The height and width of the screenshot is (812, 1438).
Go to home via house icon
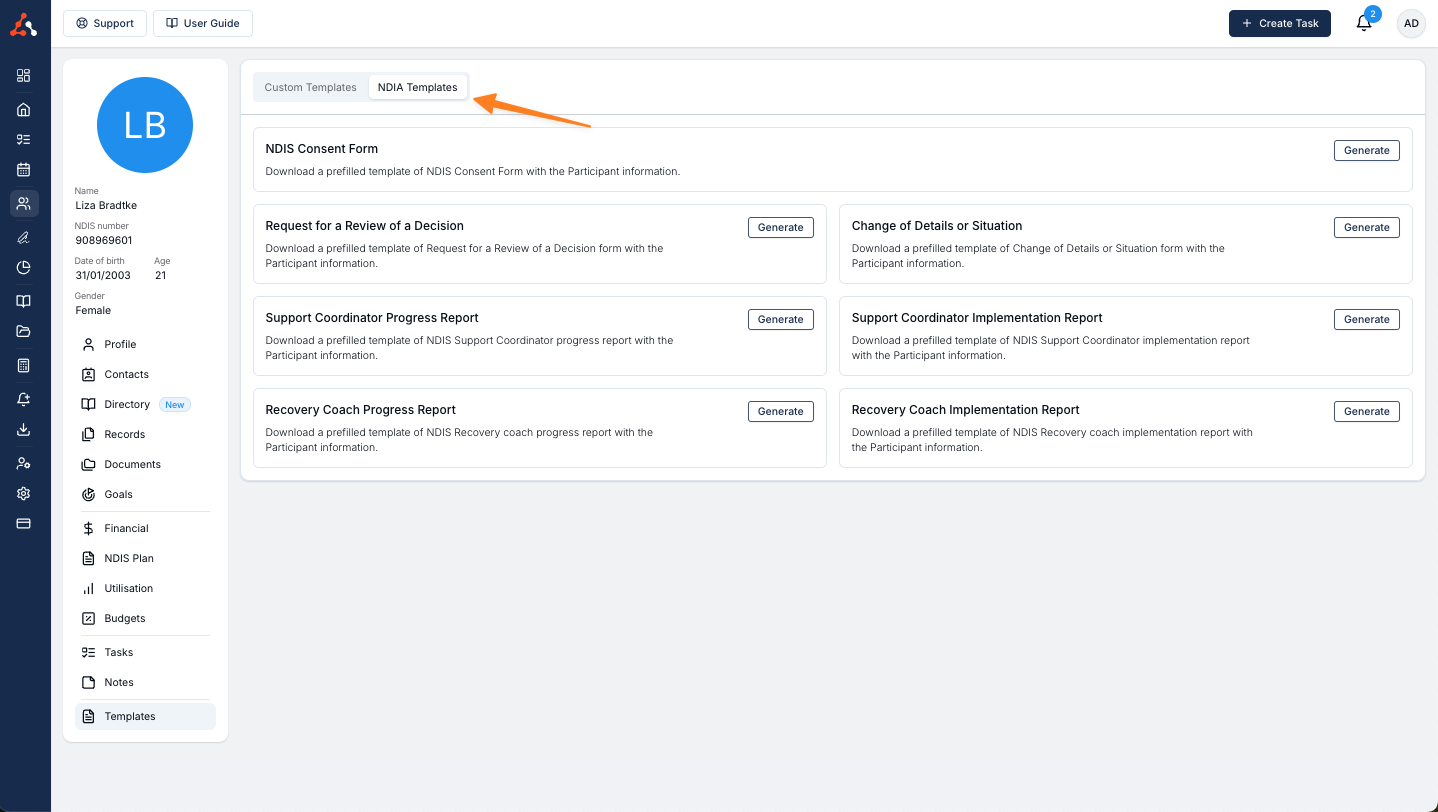point(24,110)
